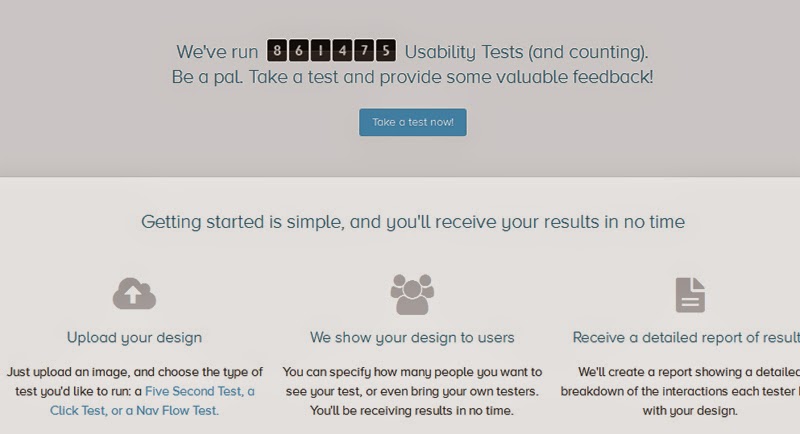The height and width of the screenshot is (434, 800).
Task: Click the counter digit 6
Action: pos(298,50)
